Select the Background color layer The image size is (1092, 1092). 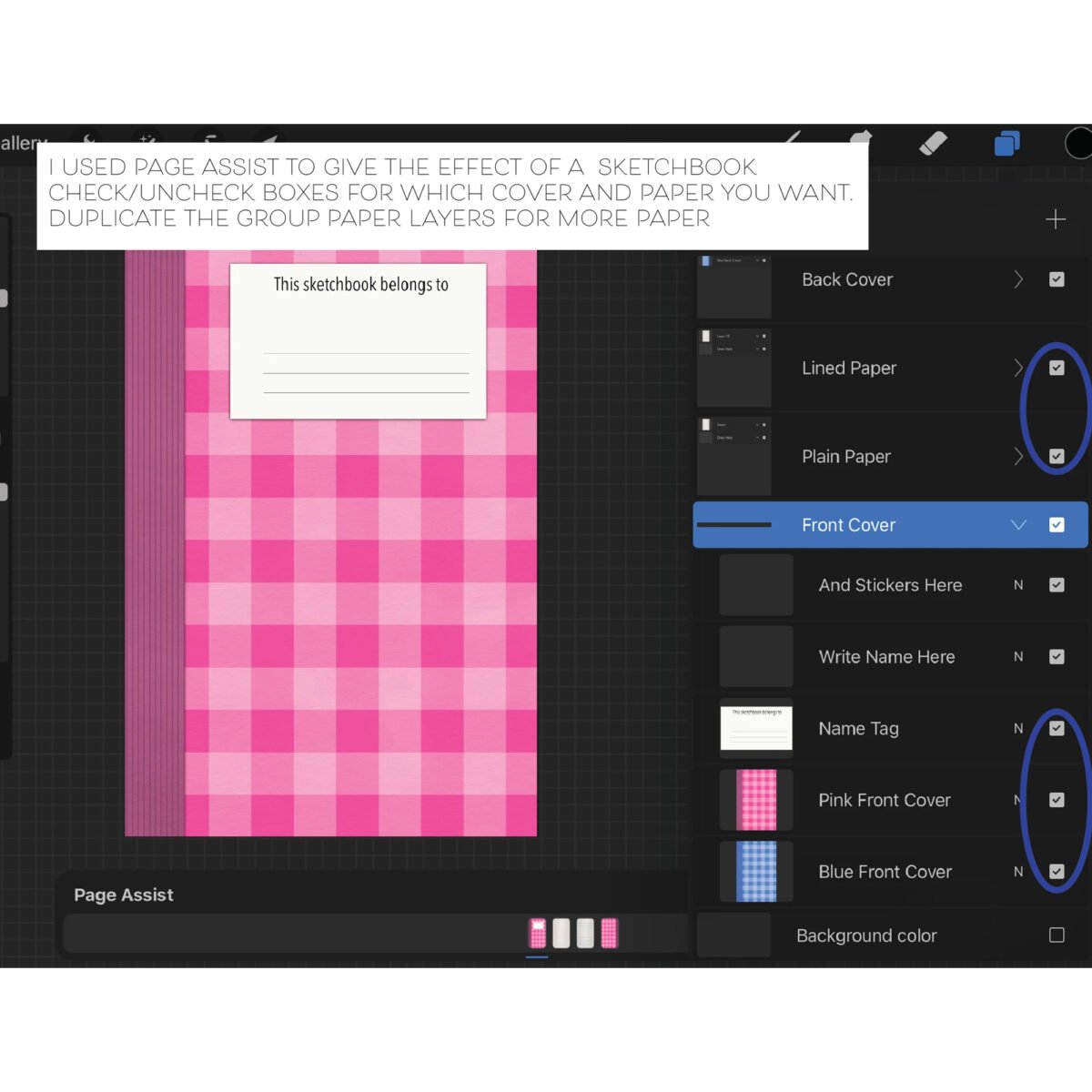[865, 935]
